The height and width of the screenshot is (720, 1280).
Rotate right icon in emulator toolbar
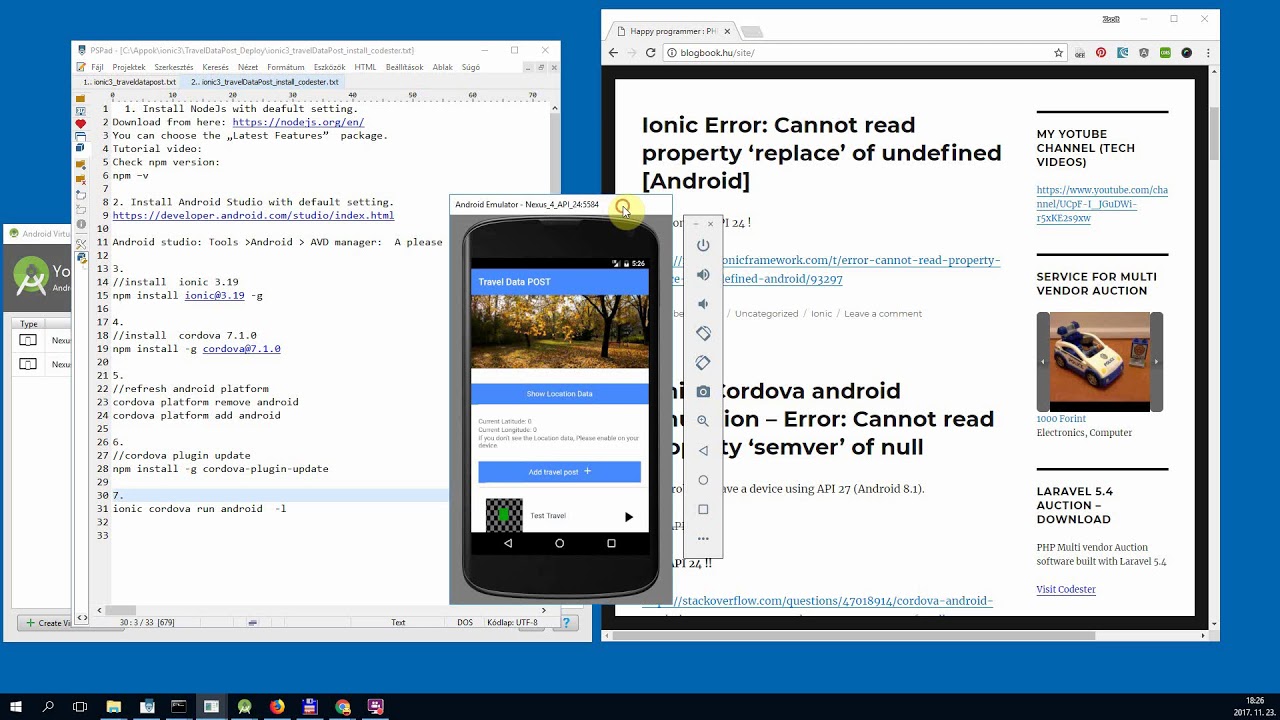coord(703,362)
